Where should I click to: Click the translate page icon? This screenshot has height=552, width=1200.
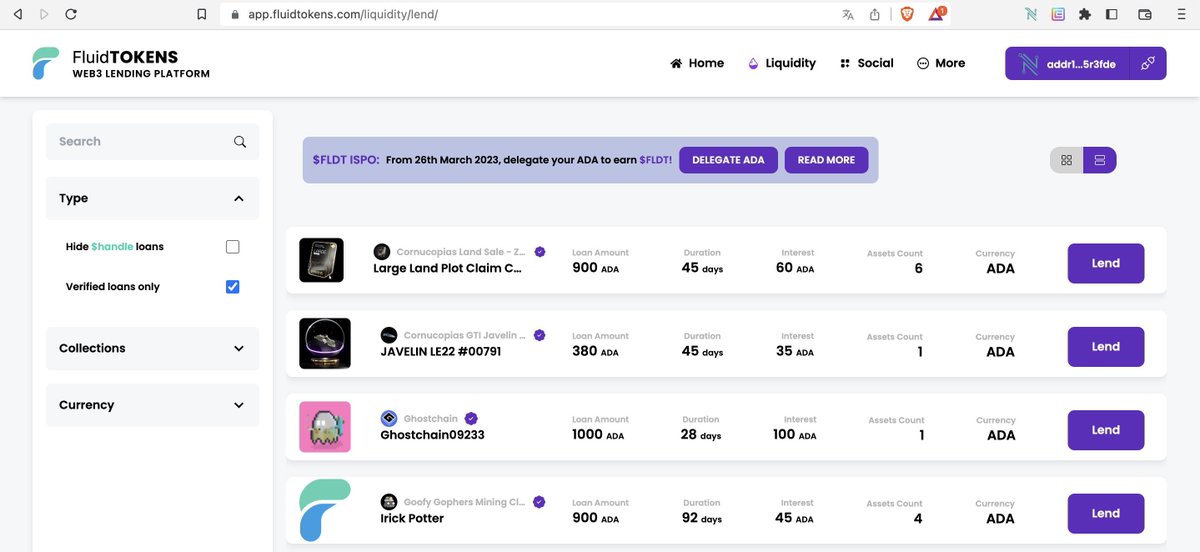coord(848,15)
